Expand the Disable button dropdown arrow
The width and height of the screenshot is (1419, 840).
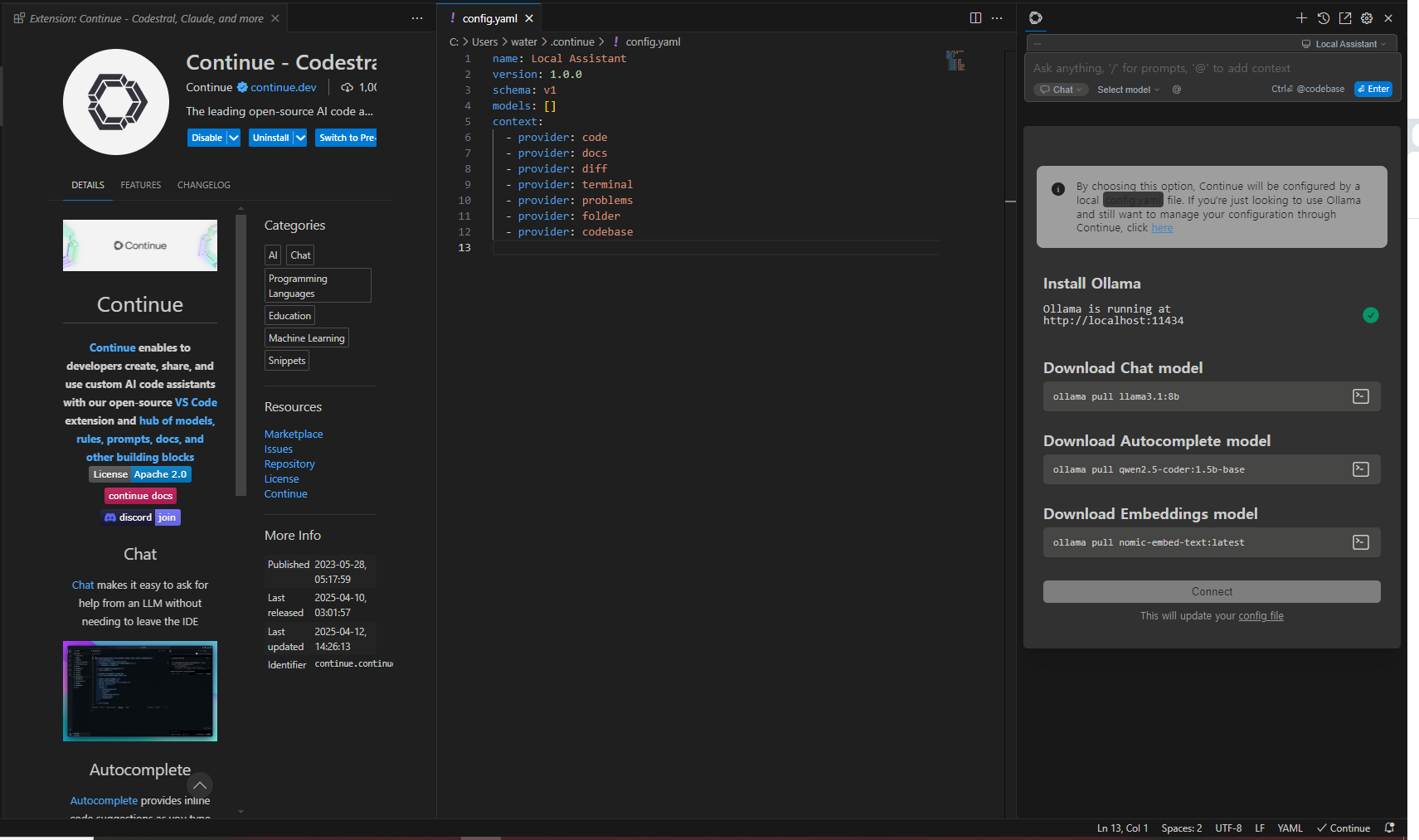234,138
